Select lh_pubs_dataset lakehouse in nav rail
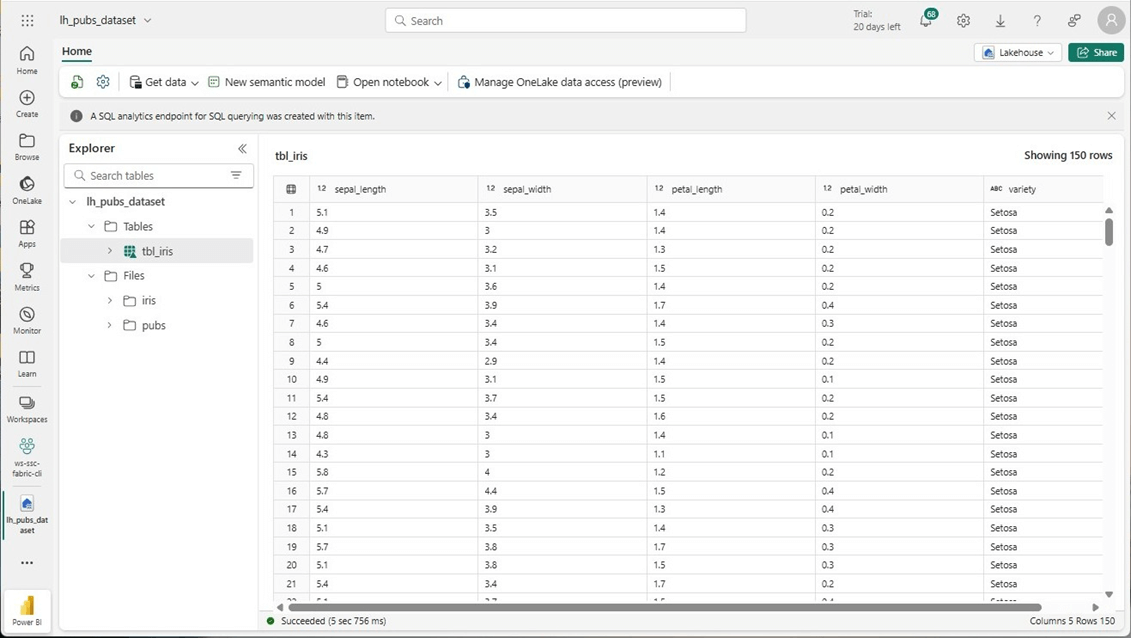The width and height of the screenshot is (1131, 638). [27, 515]
